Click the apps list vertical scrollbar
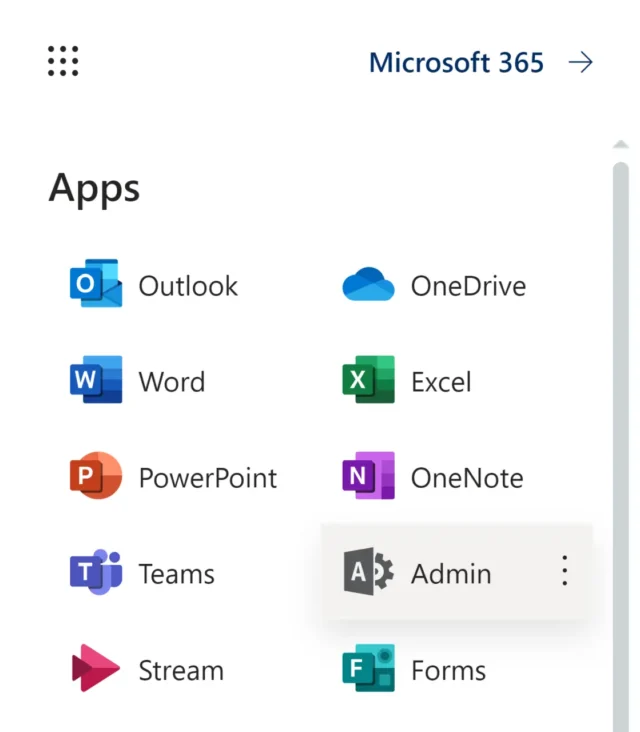This screenshot has height=732, width=640. point(621,400)
